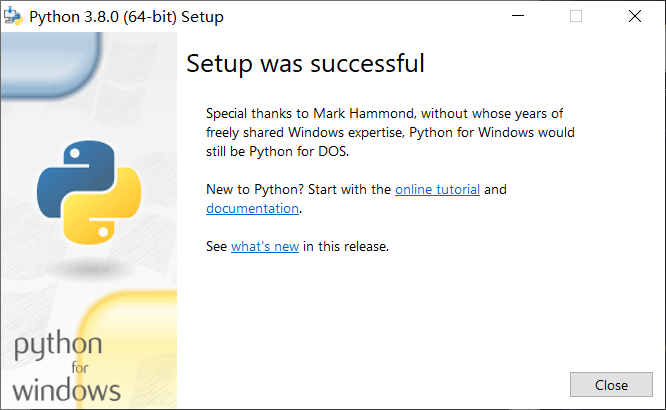The width and height of the screenshot is (666, 410).
Task: Click the grey "windows" word in the sidebar
Action: [x=67, y=388]
